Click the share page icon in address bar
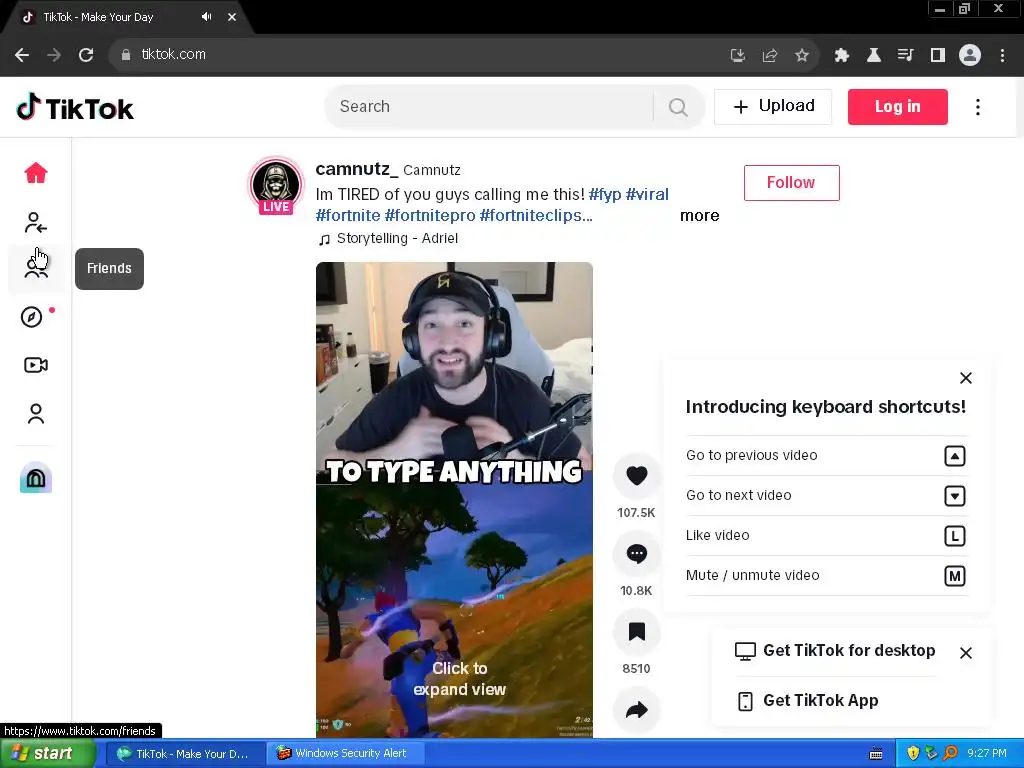 click(770, 56)
